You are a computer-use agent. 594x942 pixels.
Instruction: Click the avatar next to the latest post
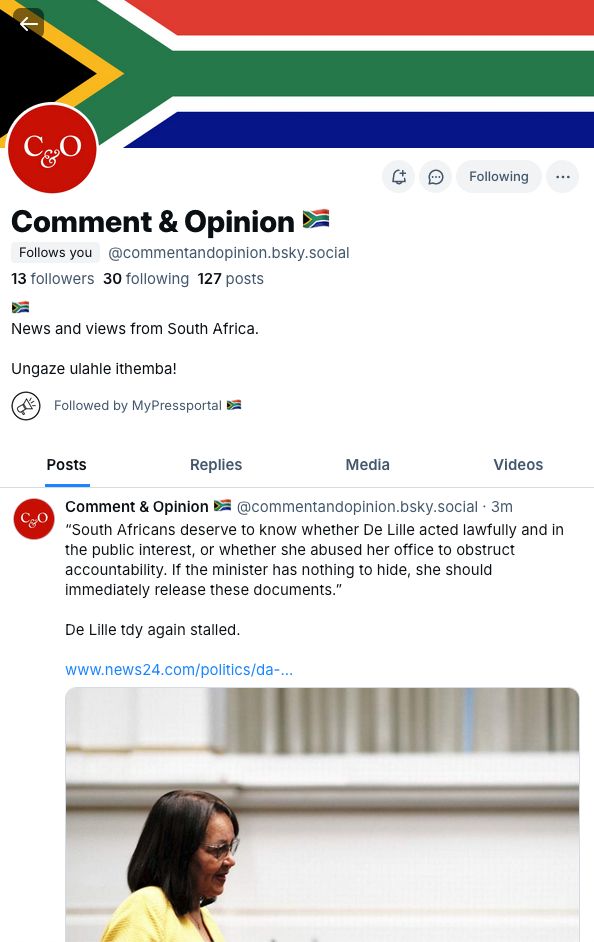coord(34,519)
